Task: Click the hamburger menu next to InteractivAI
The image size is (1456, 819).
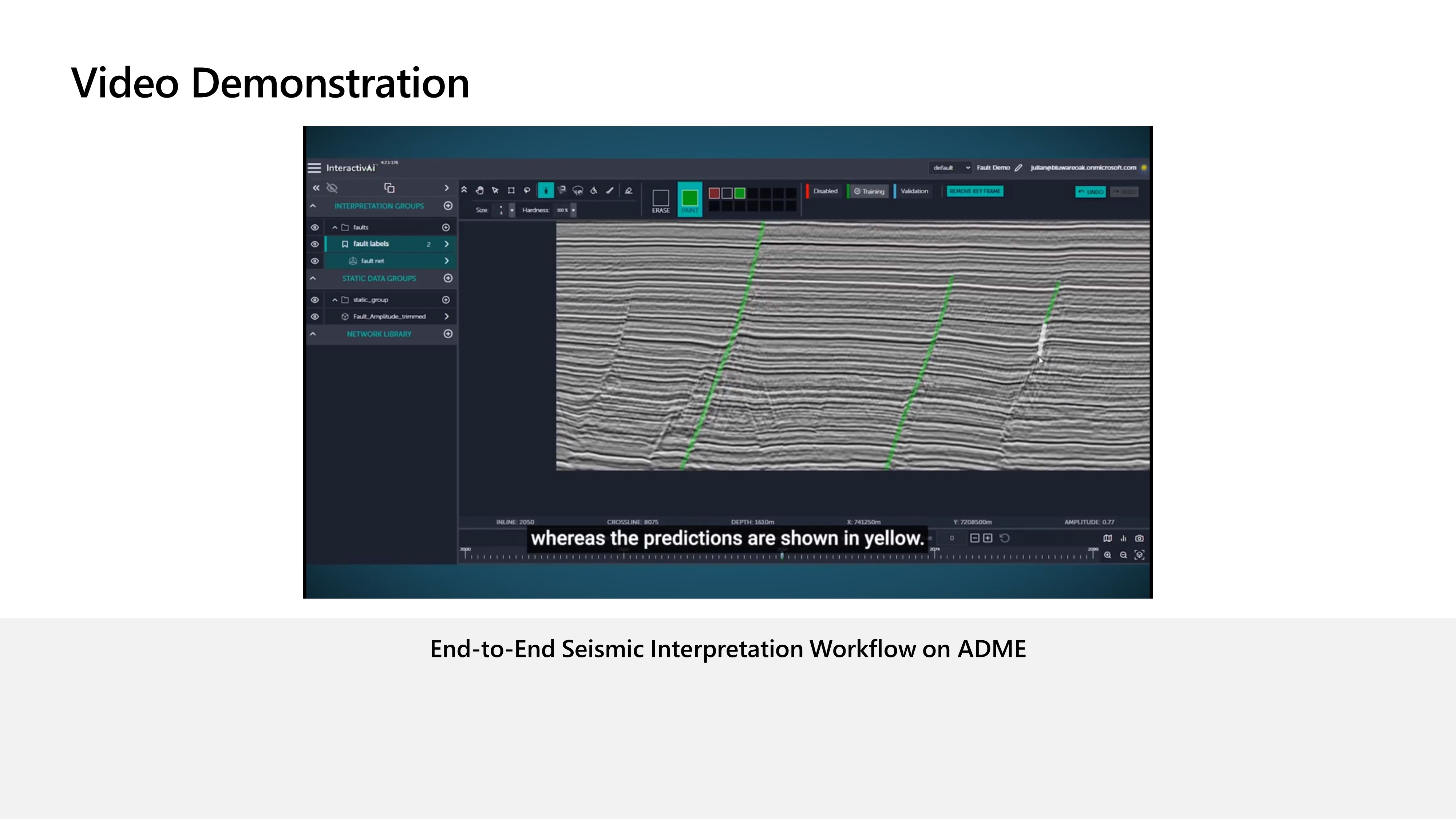Action: [314, 168]
